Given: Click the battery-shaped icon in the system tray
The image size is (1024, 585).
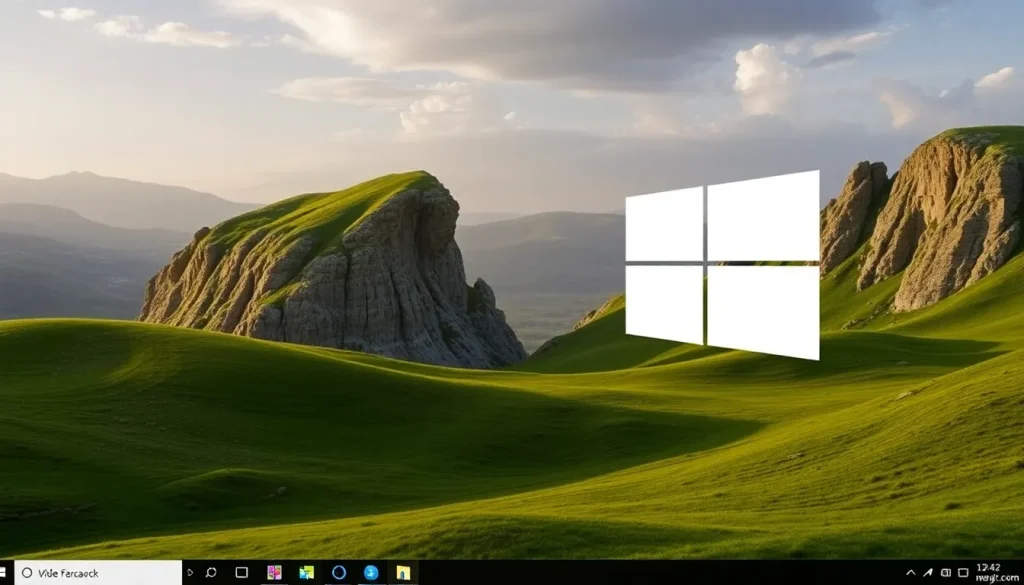Looking at the screenshot, I should 946,573.
